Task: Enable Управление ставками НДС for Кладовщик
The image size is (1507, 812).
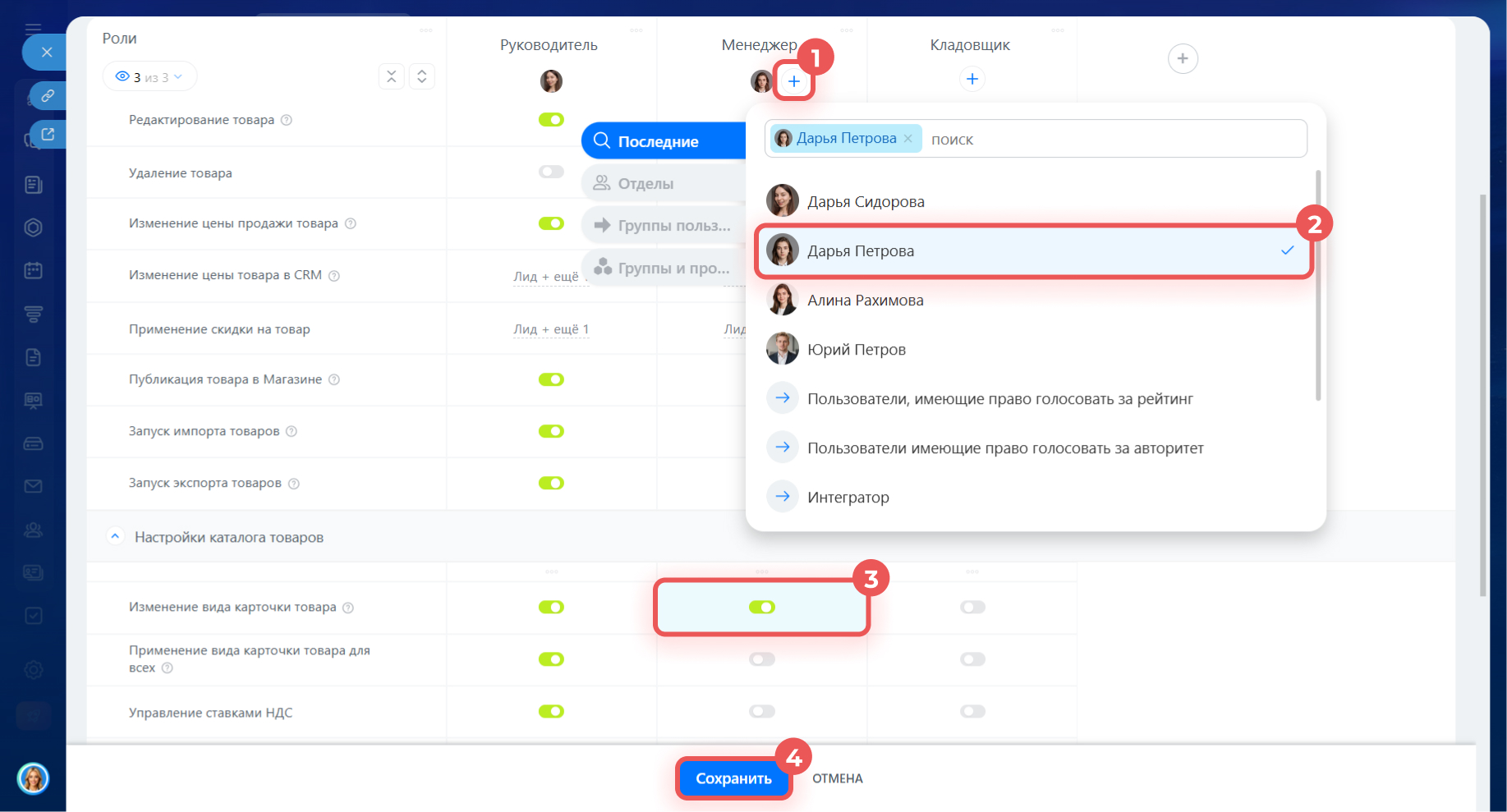Action: (972, 711)
